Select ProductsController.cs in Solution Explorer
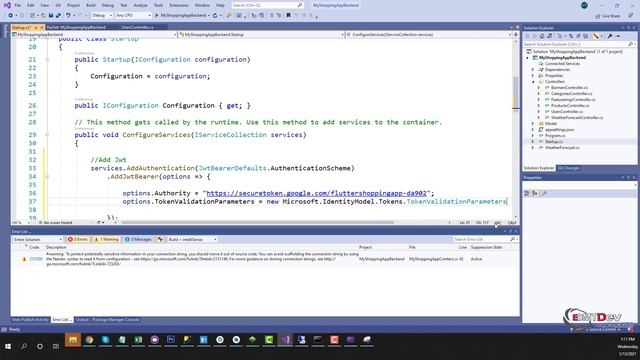This screenshot has height=360, width=640. (x=570, y=106)
